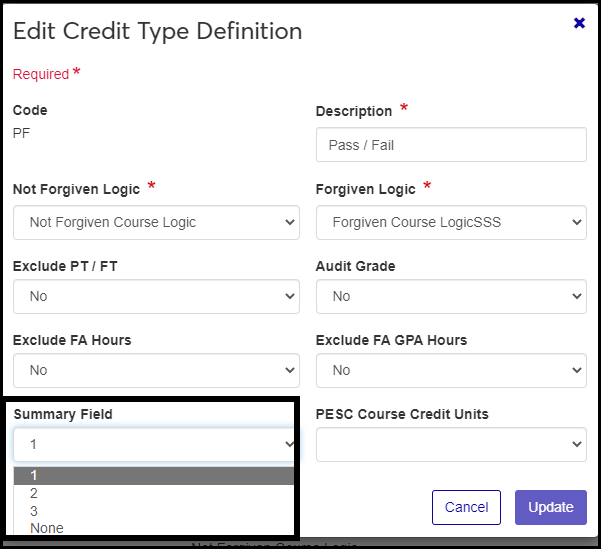Click the Summary Field label
Viewport: 601px width, 549px height.
(62, 414)
